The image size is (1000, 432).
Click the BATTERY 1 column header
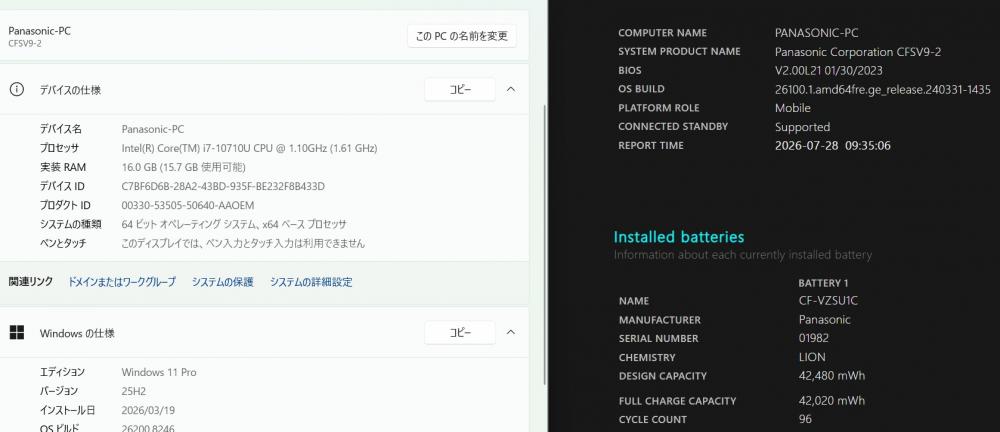823,283
